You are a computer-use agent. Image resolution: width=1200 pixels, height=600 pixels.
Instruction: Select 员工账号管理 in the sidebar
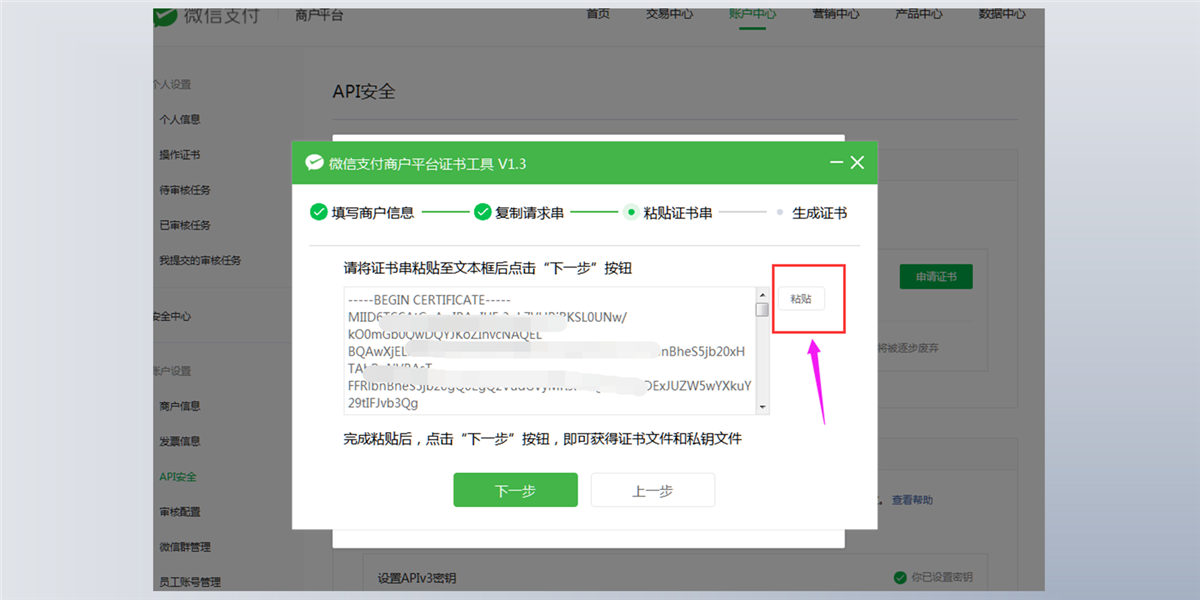[x=190, y=582]
